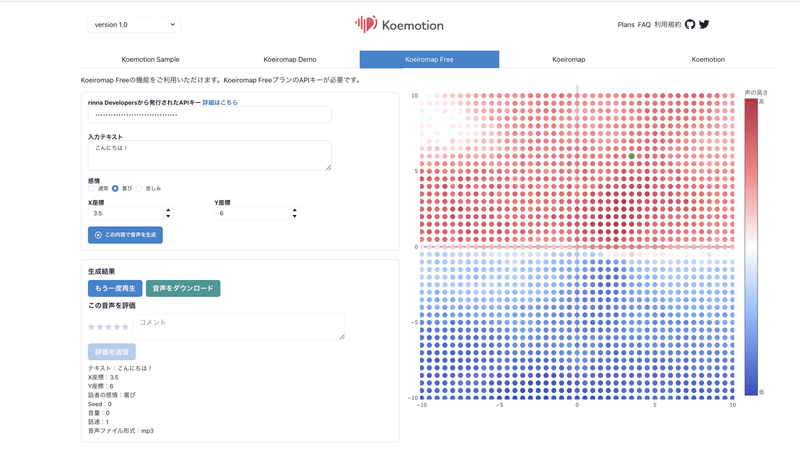Switch to Koeiromap Demo tab
The height and width of the screenshot is (451, 800).
(290, 59)
